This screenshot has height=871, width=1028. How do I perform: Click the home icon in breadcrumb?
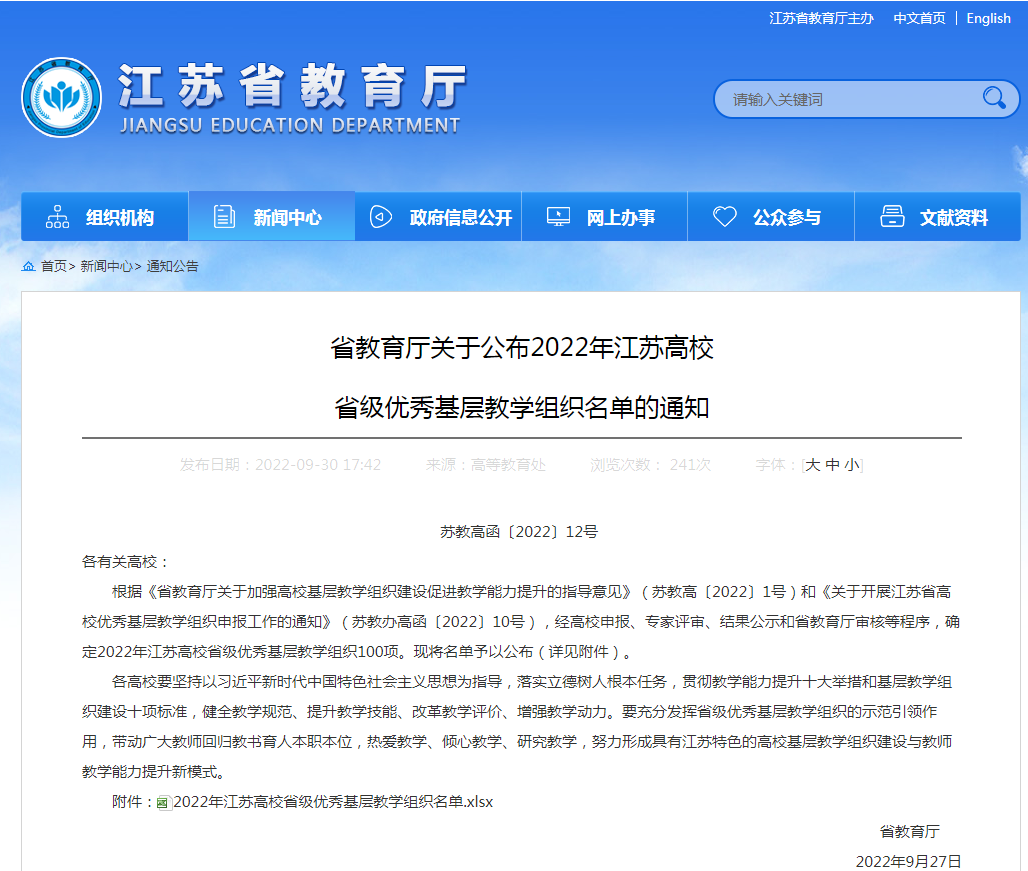coord(28,266)
